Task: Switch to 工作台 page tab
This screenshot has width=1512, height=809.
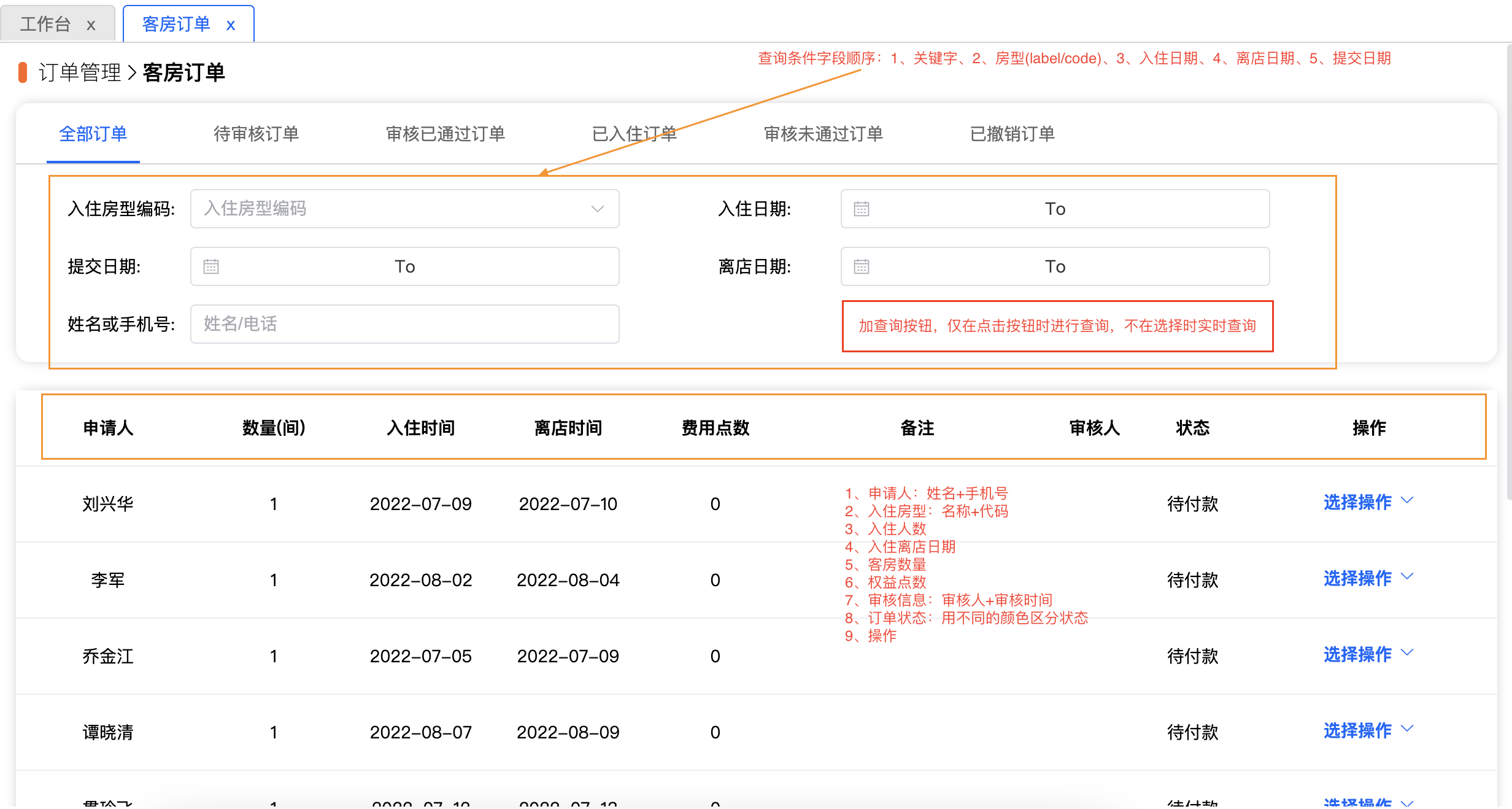Action: click(x=45, y=25)
